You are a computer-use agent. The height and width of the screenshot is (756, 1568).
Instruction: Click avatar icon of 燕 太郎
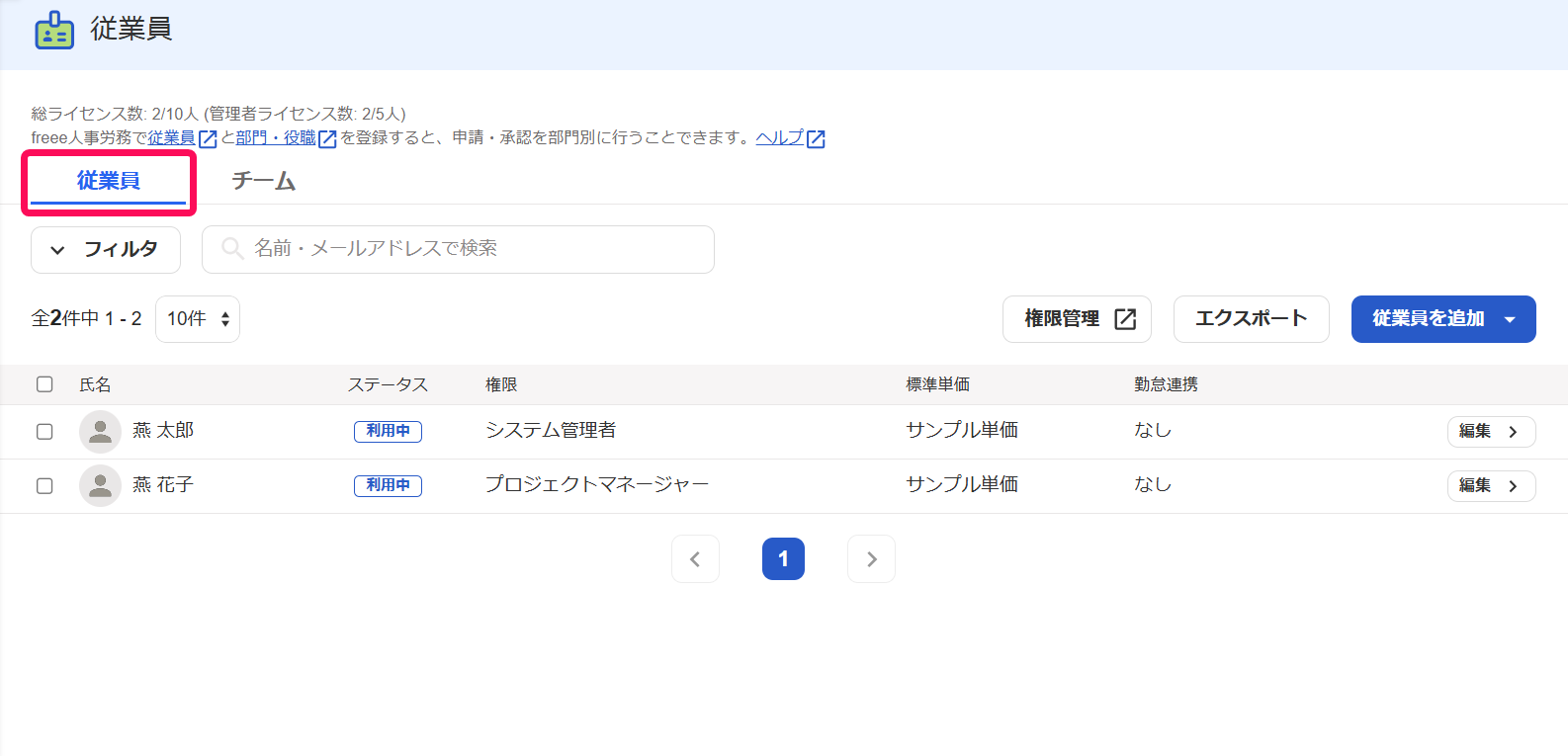[100, 432]
